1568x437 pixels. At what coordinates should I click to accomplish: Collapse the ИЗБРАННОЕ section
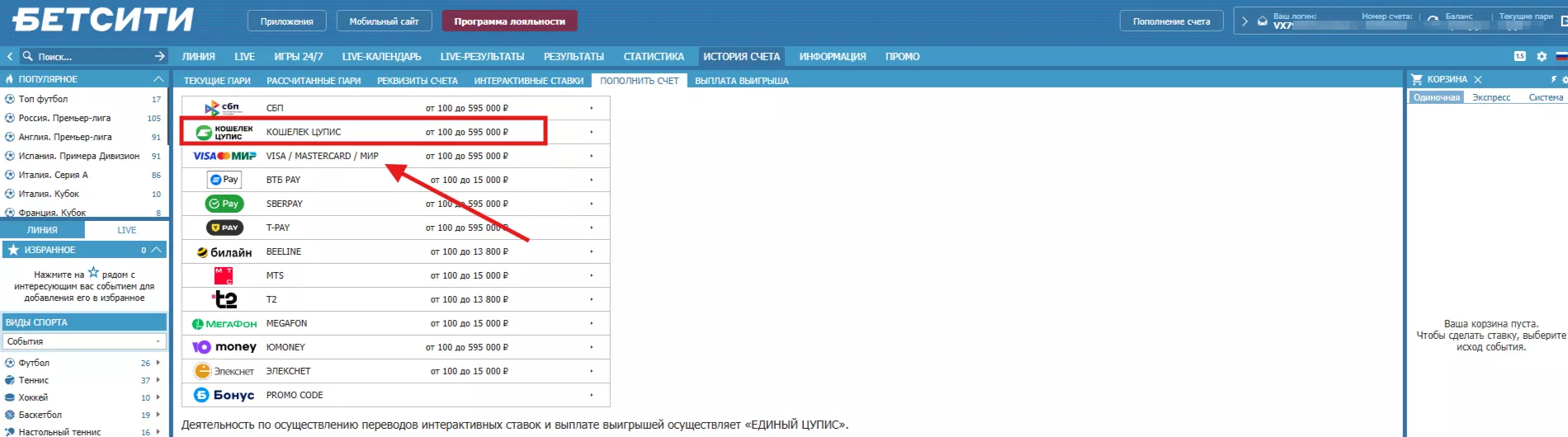click(x=156, y=250)
